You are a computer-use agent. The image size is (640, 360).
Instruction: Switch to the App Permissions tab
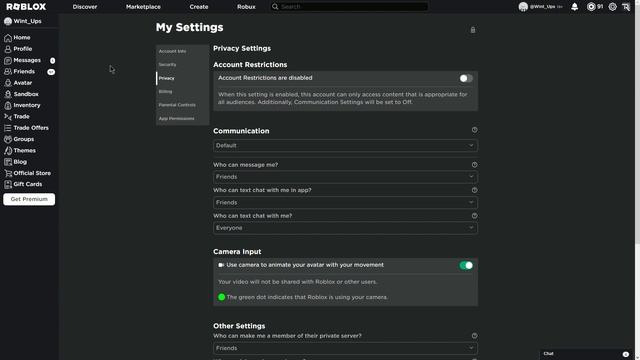[182, 119]
